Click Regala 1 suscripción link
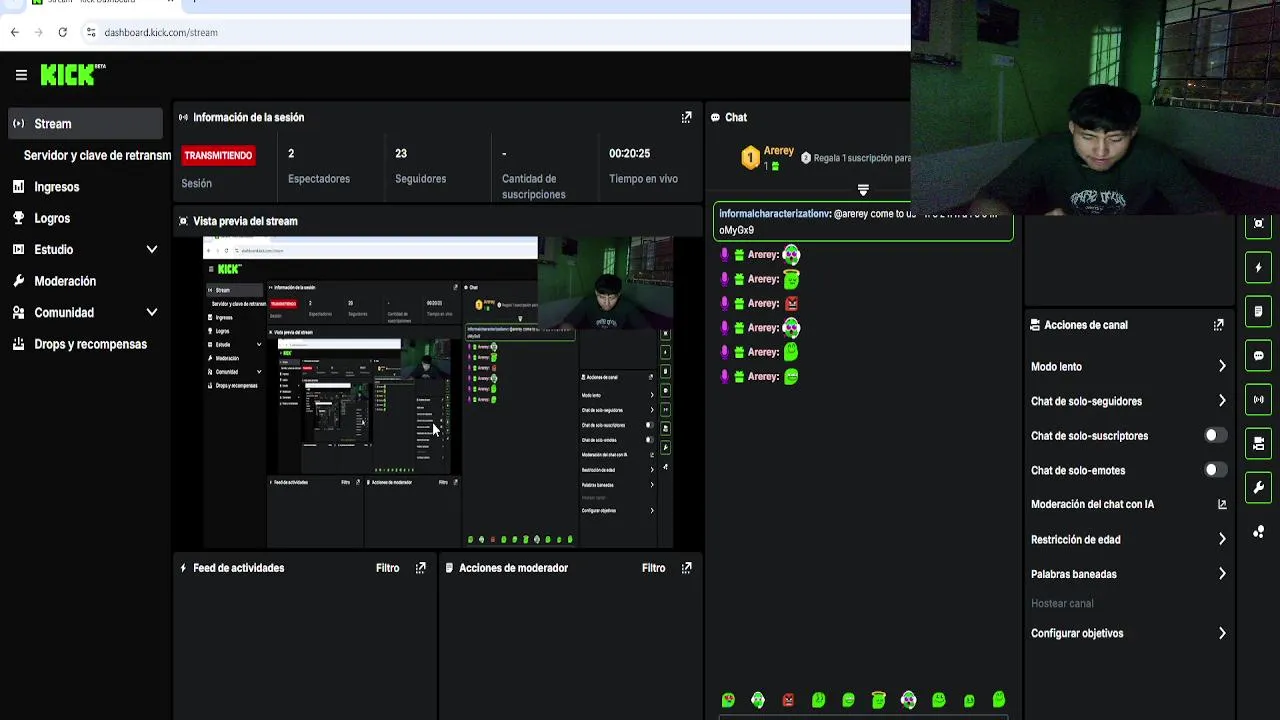1280x720 pixels. click(x=861, y=158)
